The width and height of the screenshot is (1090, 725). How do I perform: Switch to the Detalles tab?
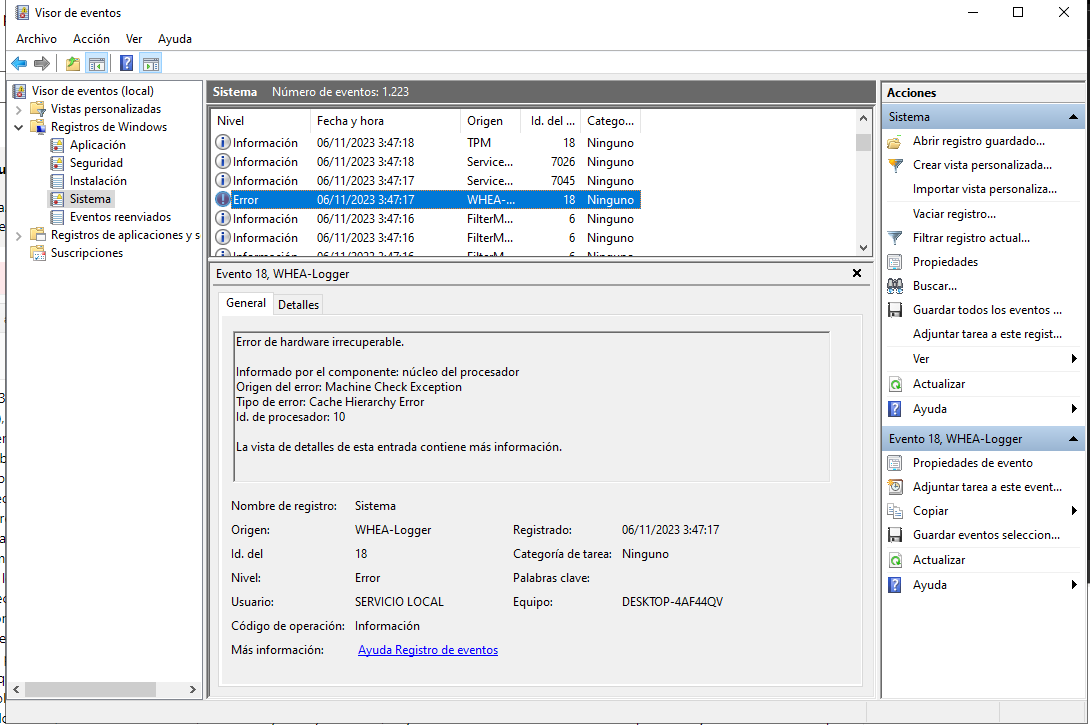298,304
